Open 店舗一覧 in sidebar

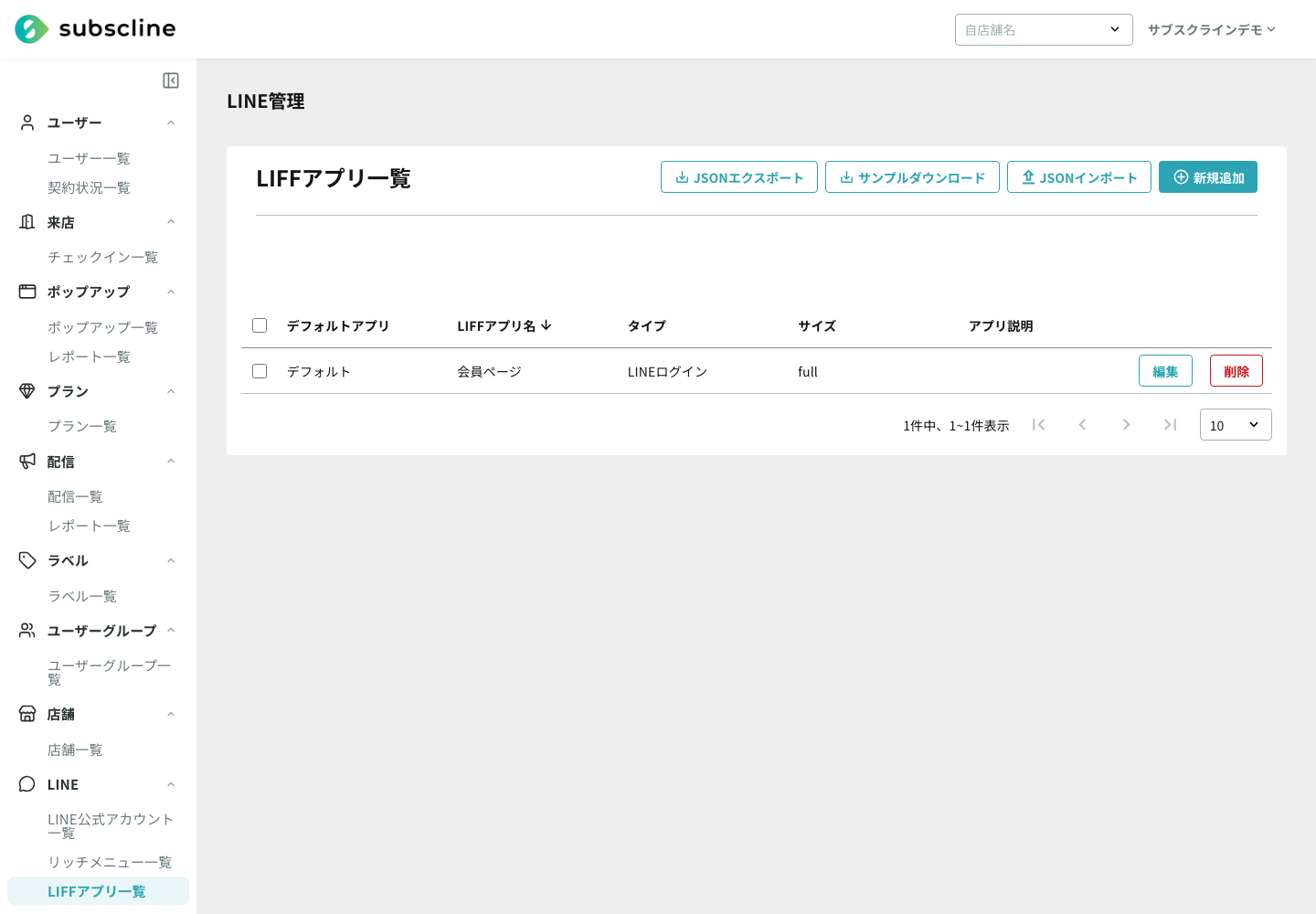click(x=75, y=749)
